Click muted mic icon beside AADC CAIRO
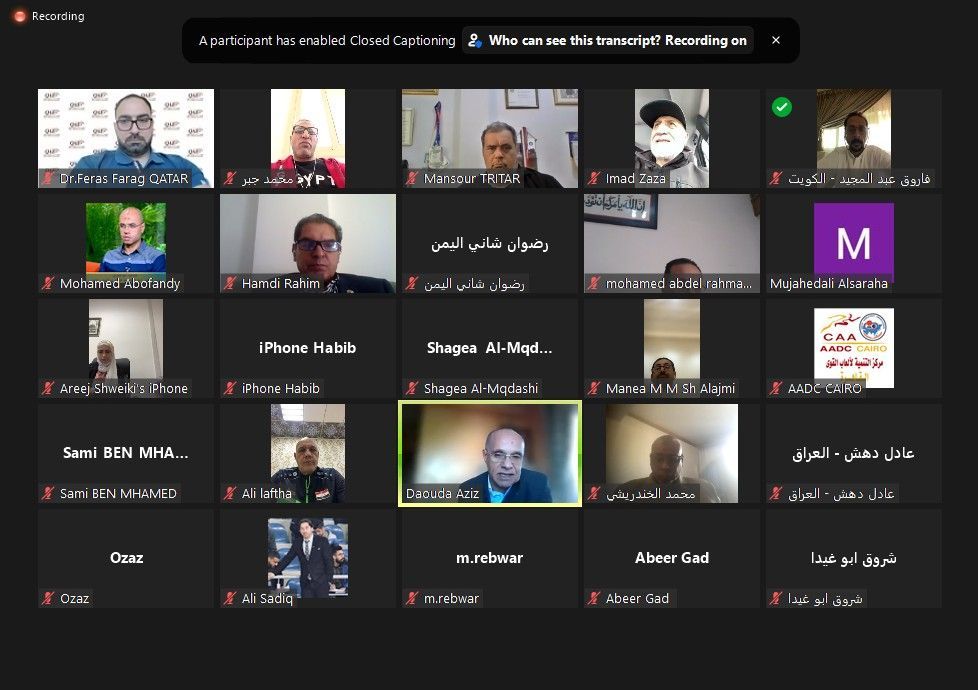Viewport: 978px width, 690px height. 777,388
